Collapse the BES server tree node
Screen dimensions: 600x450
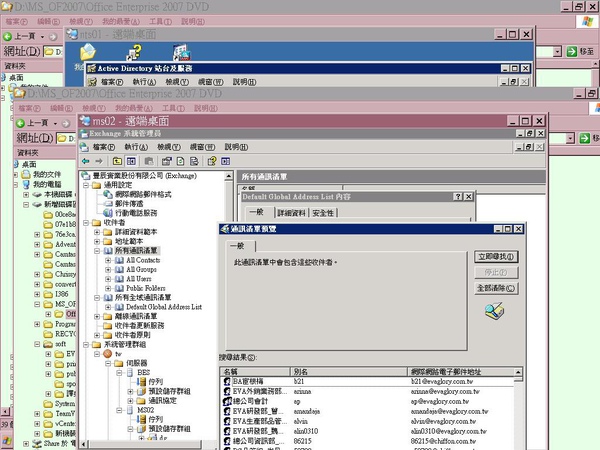coord(119,372)
